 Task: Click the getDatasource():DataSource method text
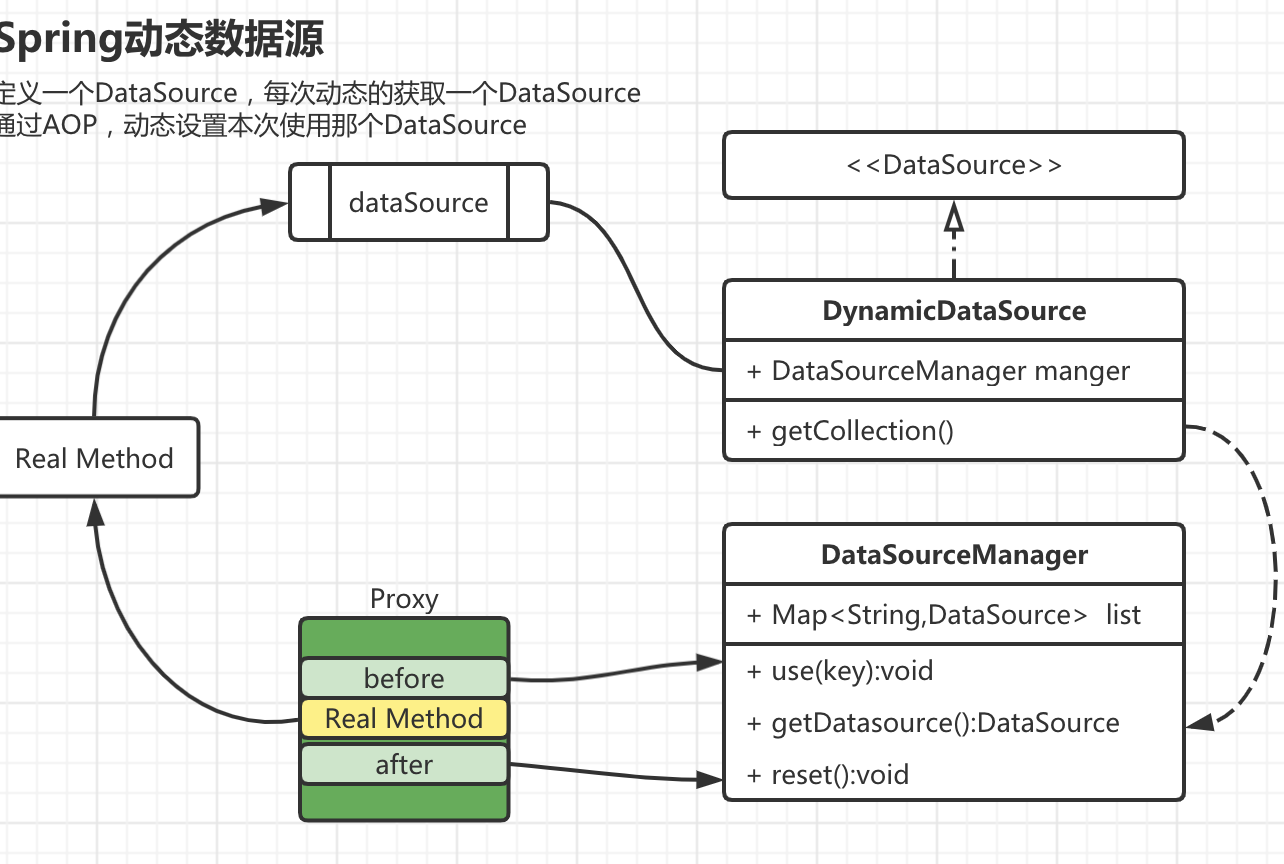pos(945,723)
